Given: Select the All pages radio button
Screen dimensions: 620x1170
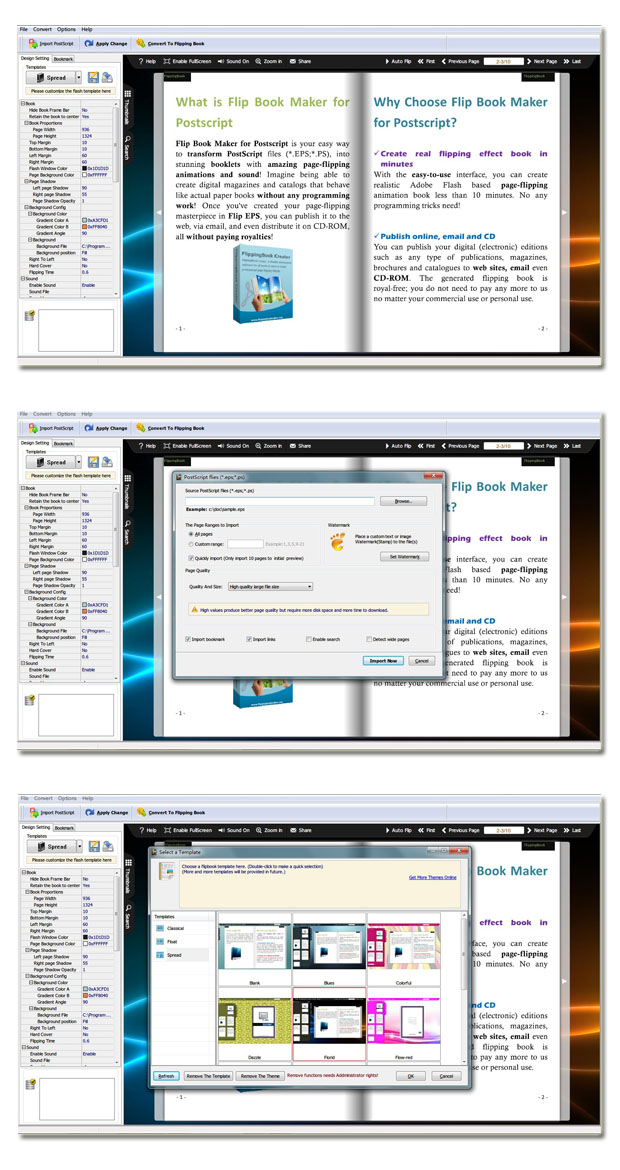Looking at the screenshot, I should [x=191, y=534].
